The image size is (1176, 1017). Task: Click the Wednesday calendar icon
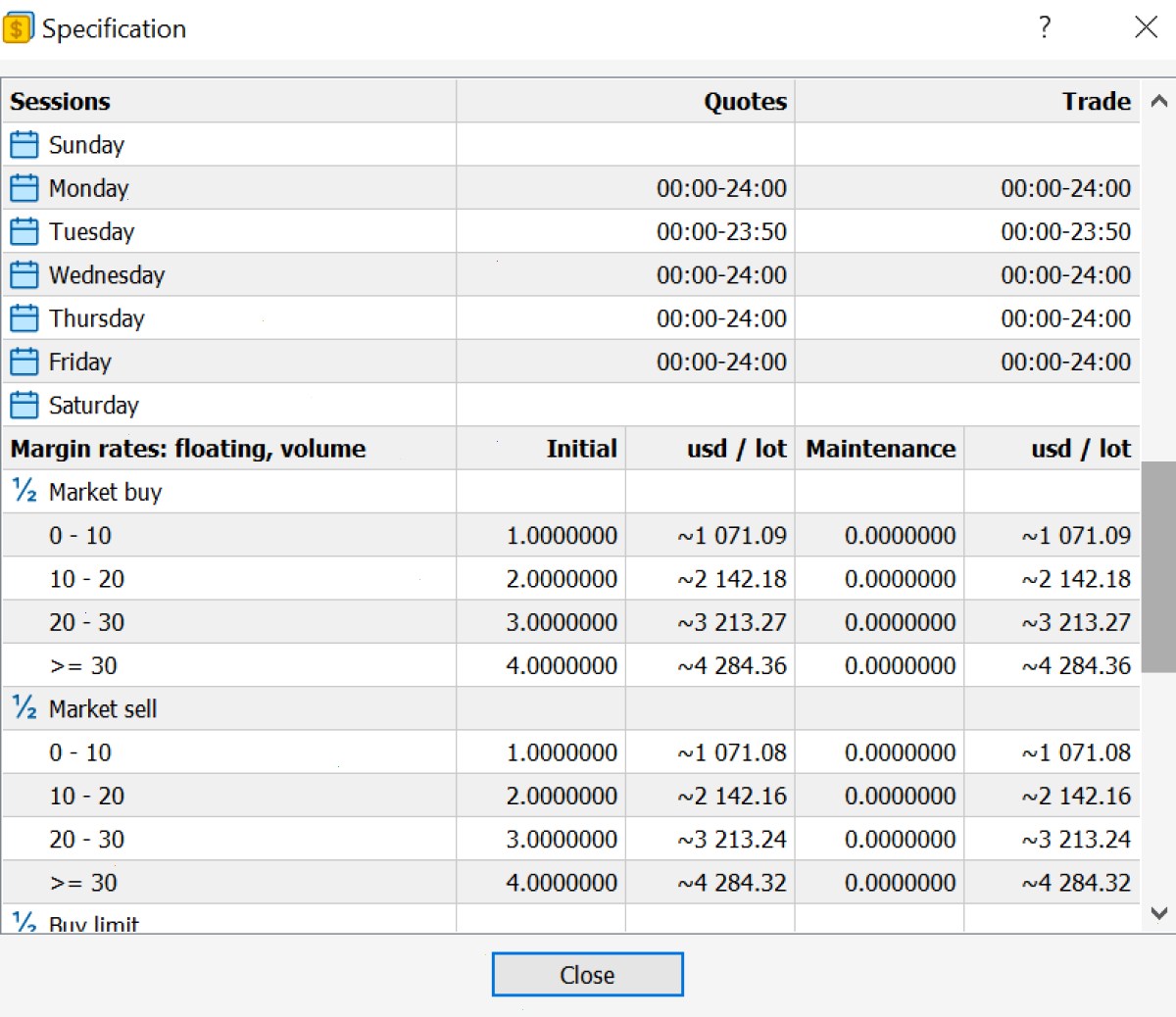pyautogui.click(x=24, y=275)
